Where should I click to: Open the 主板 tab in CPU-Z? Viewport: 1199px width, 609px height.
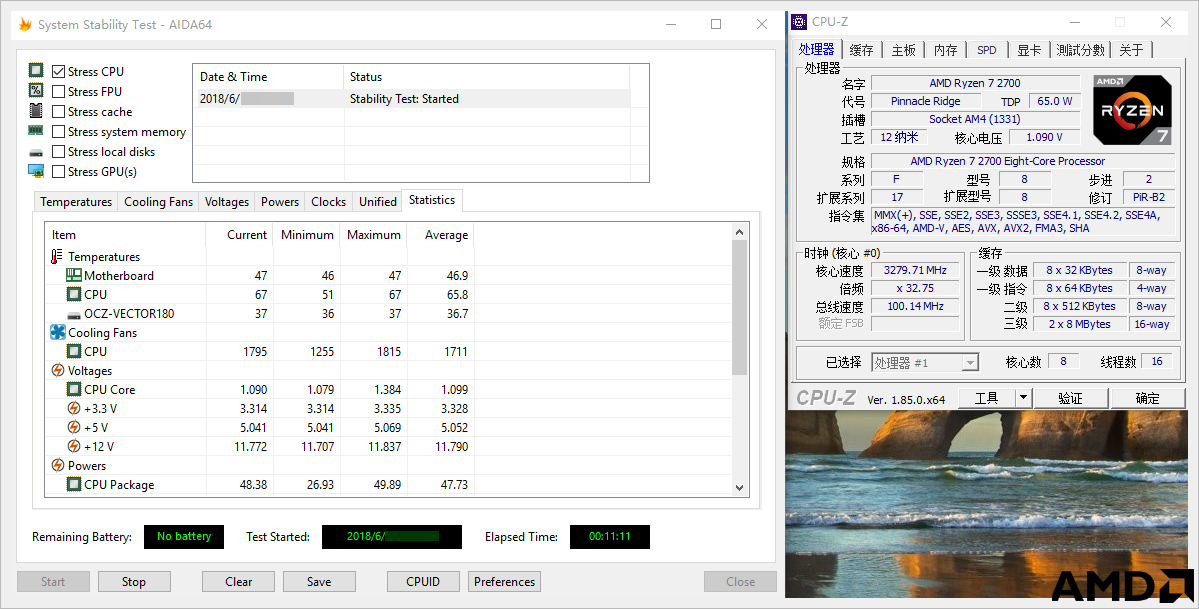click(903, 50)
